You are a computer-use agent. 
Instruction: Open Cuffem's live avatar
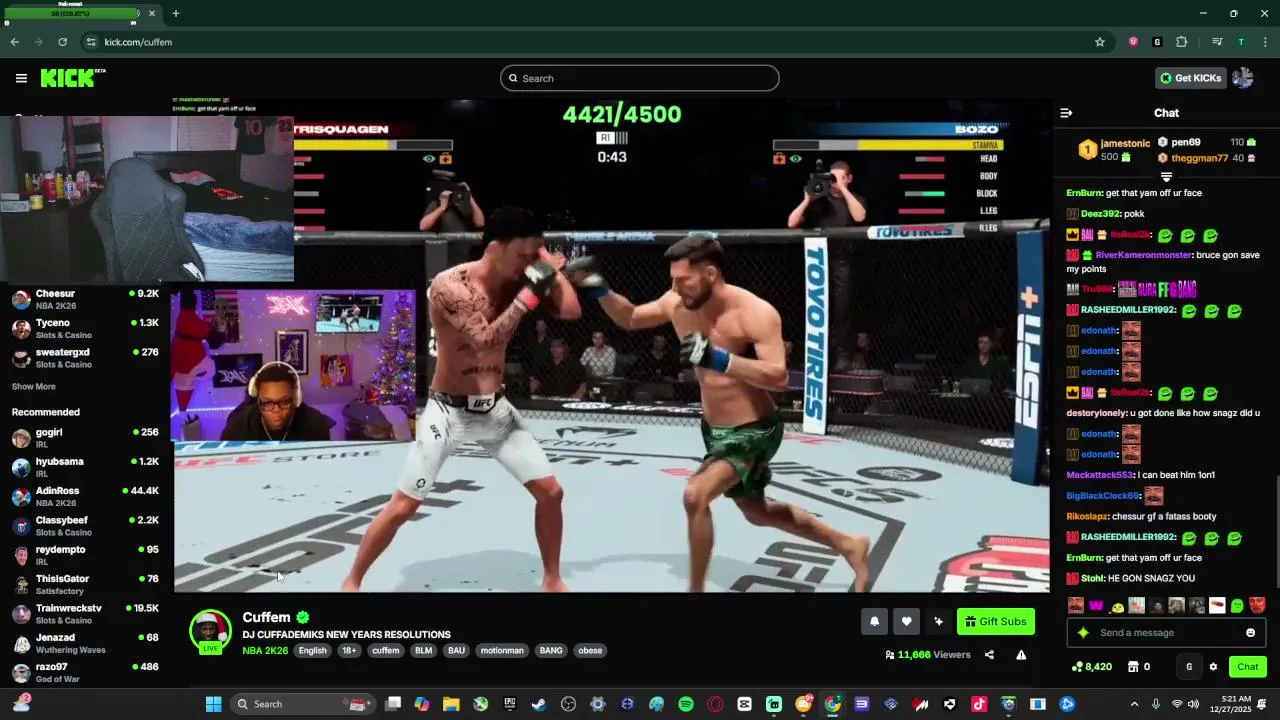click(210, 631)
